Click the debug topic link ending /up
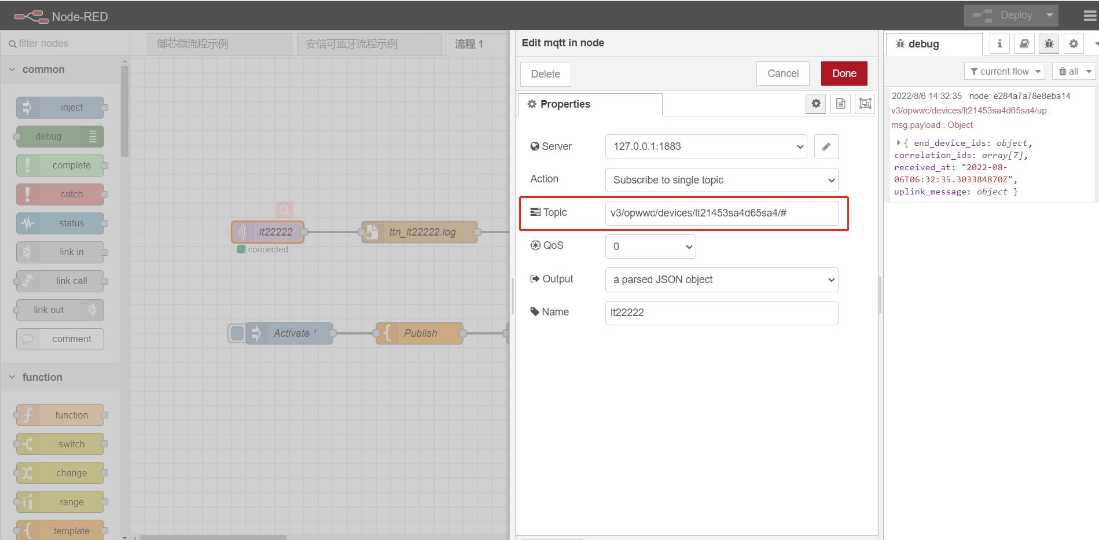Screen dimensions: 1099x540 [969, 111]
